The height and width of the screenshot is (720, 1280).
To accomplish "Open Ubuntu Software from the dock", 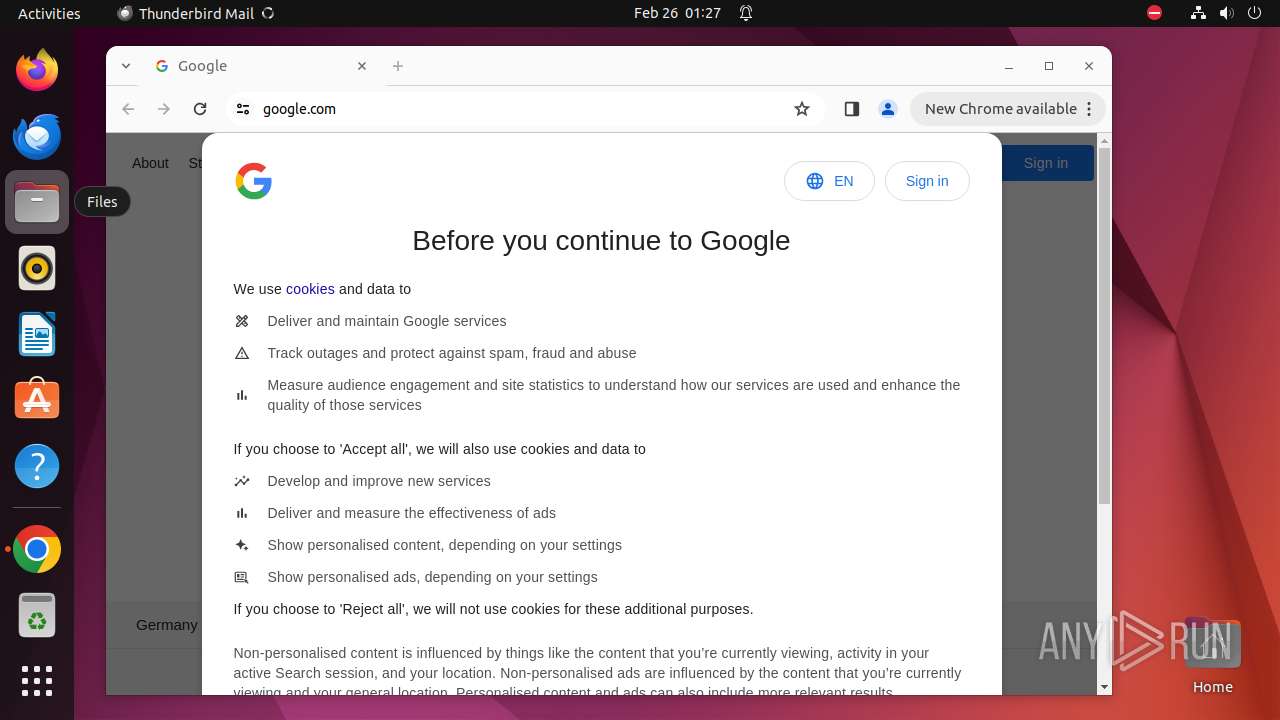I will pyautogui.click(x=37, y=399).
